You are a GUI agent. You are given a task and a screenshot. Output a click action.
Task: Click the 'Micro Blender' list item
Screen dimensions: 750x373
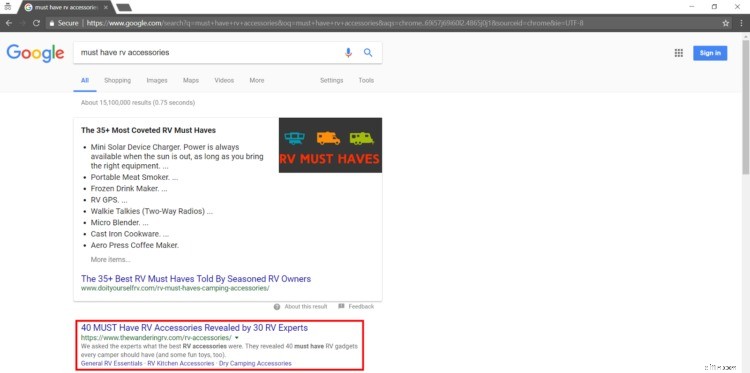[120, 223]
